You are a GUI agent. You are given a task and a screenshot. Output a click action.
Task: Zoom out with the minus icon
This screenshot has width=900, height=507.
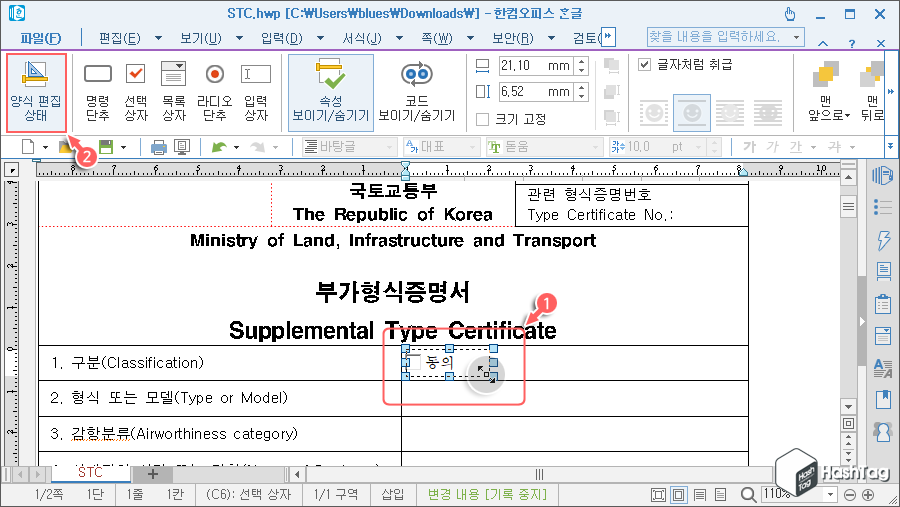tap(850, 494)
